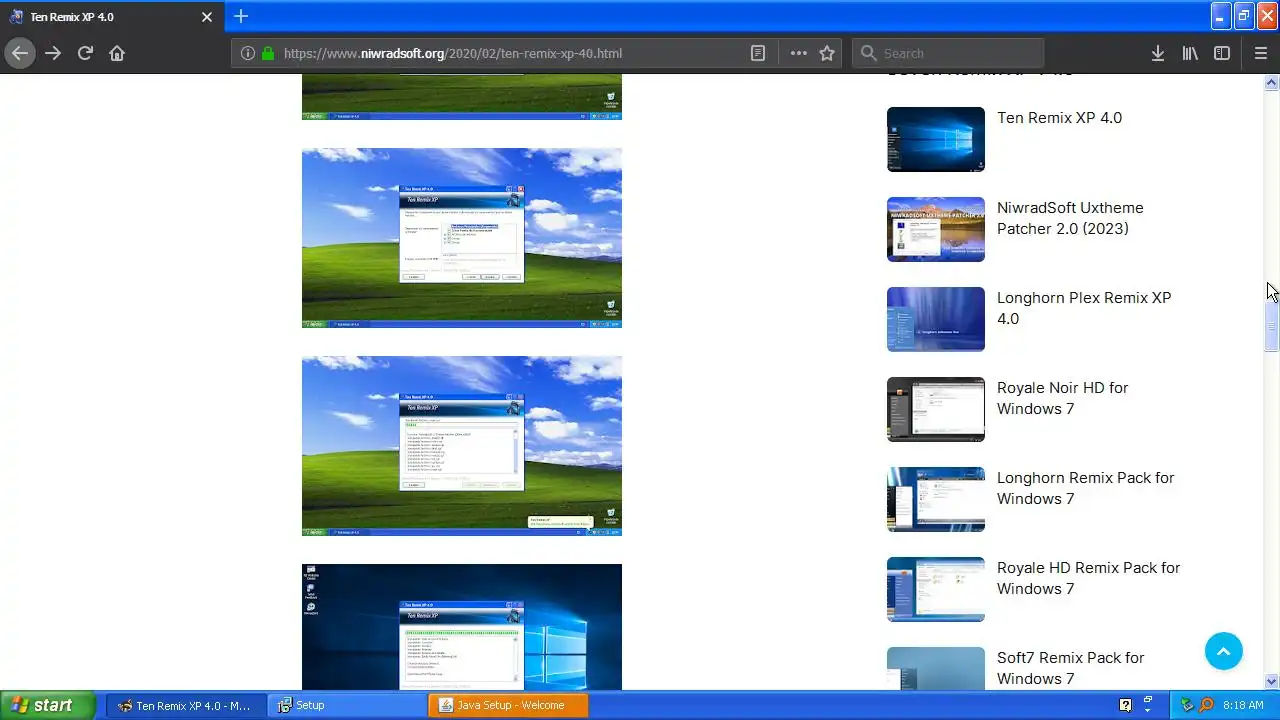The width and height of the screenshot is (1280, 720).
Task: Click the help question mark tray icon
Action: (x=1126, y=705)
